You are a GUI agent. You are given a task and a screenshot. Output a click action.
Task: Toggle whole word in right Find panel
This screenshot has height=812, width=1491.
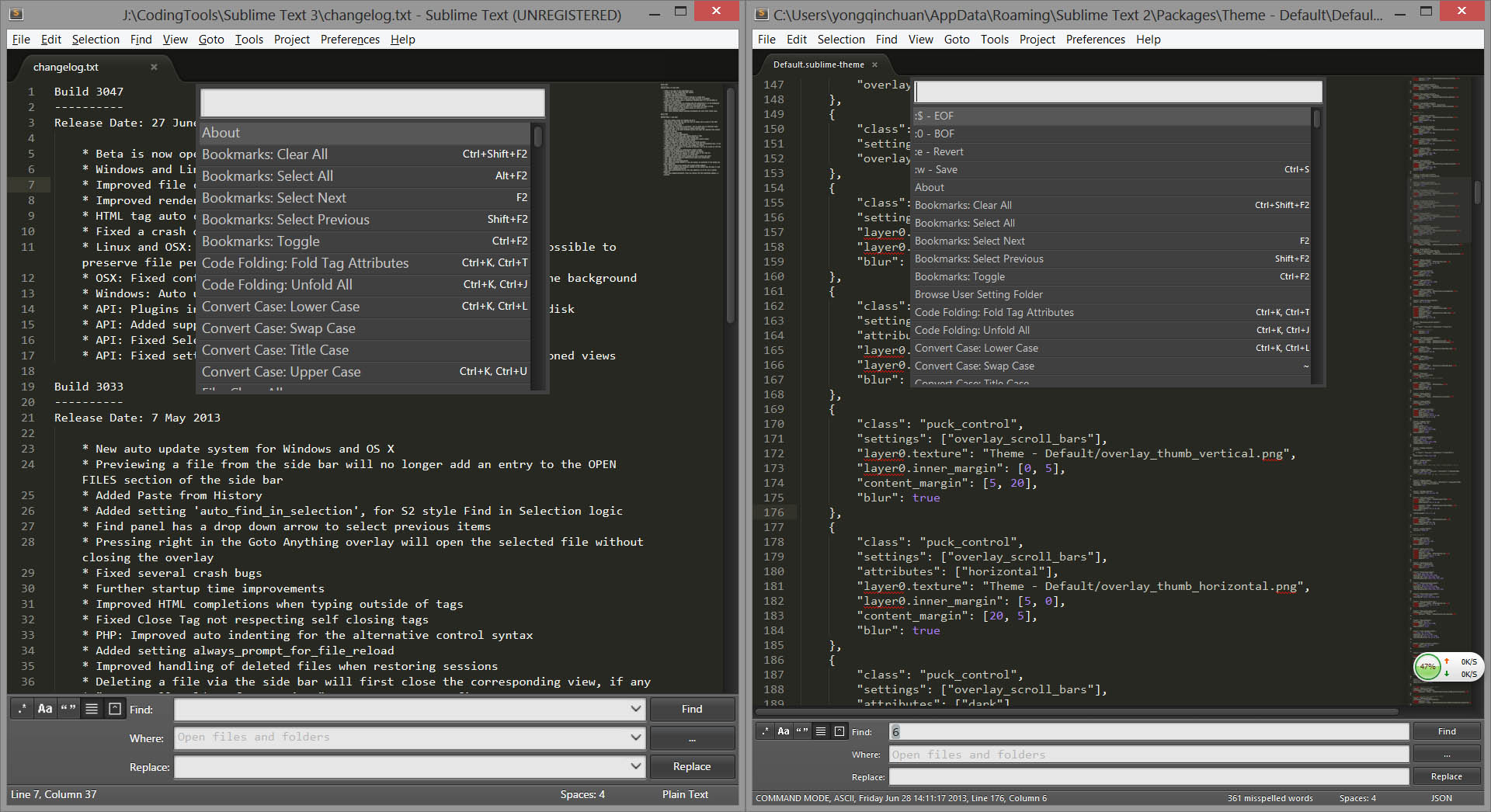802,731
